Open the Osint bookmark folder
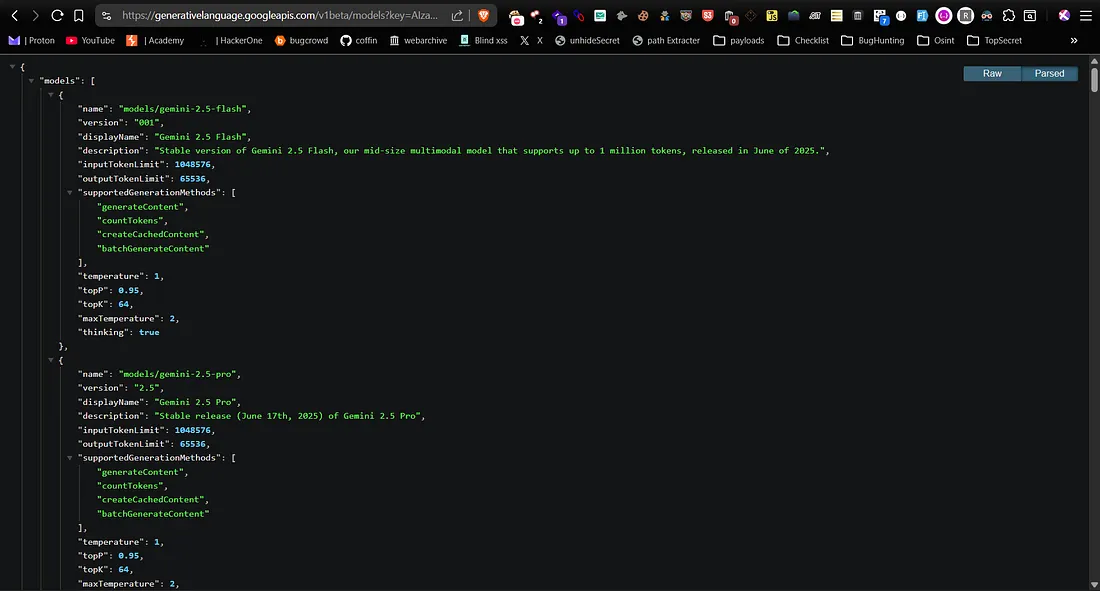The image size is (1100, 591). click(x=936, y=41)
